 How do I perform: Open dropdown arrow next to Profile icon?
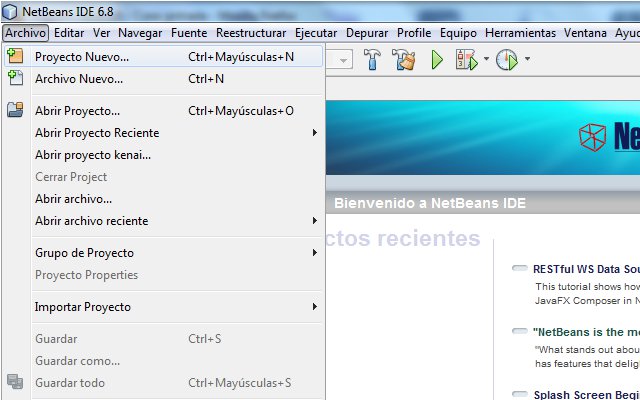[x=527, y=59]
